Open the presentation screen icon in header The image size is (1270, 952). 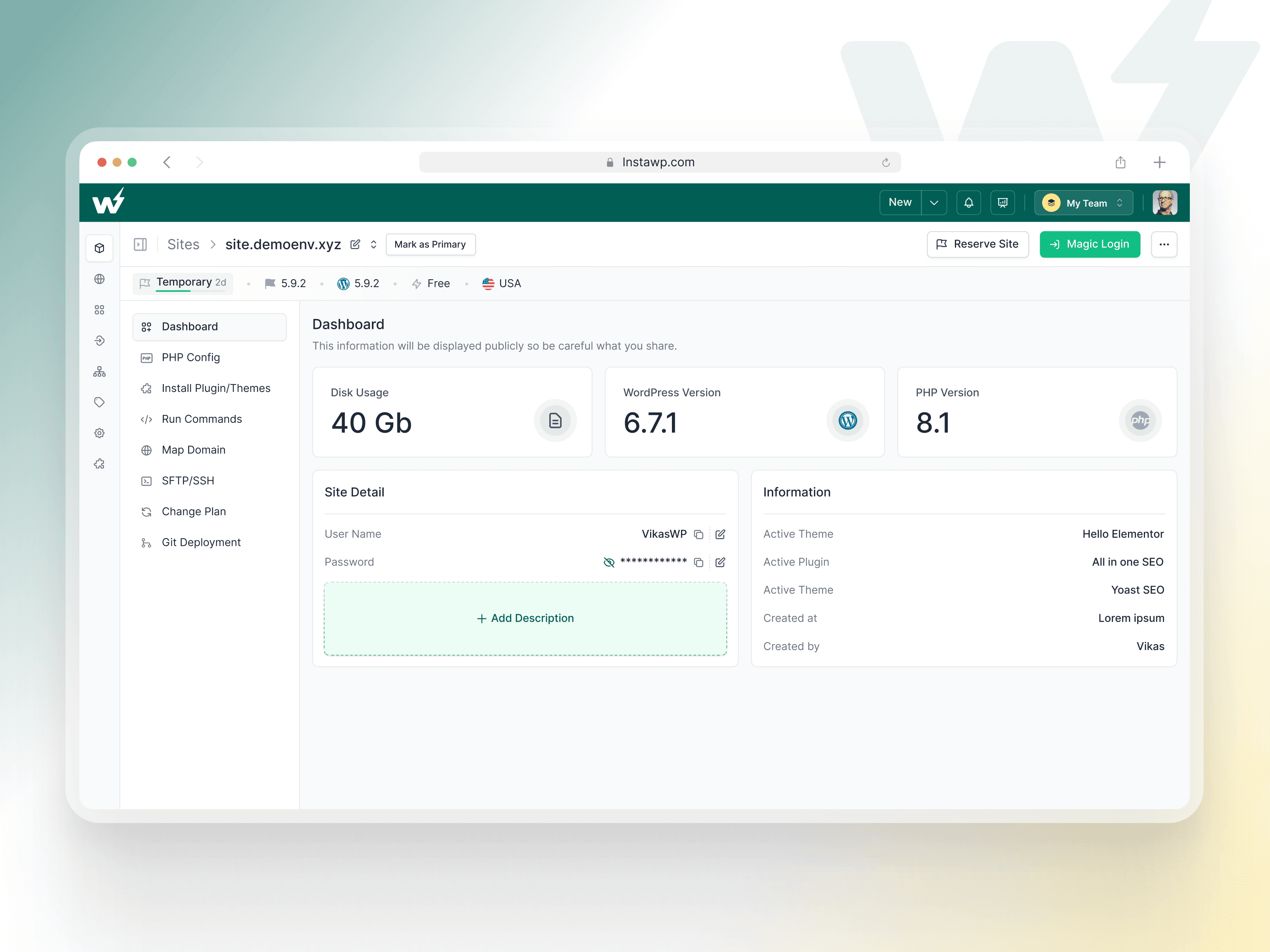1003,203
